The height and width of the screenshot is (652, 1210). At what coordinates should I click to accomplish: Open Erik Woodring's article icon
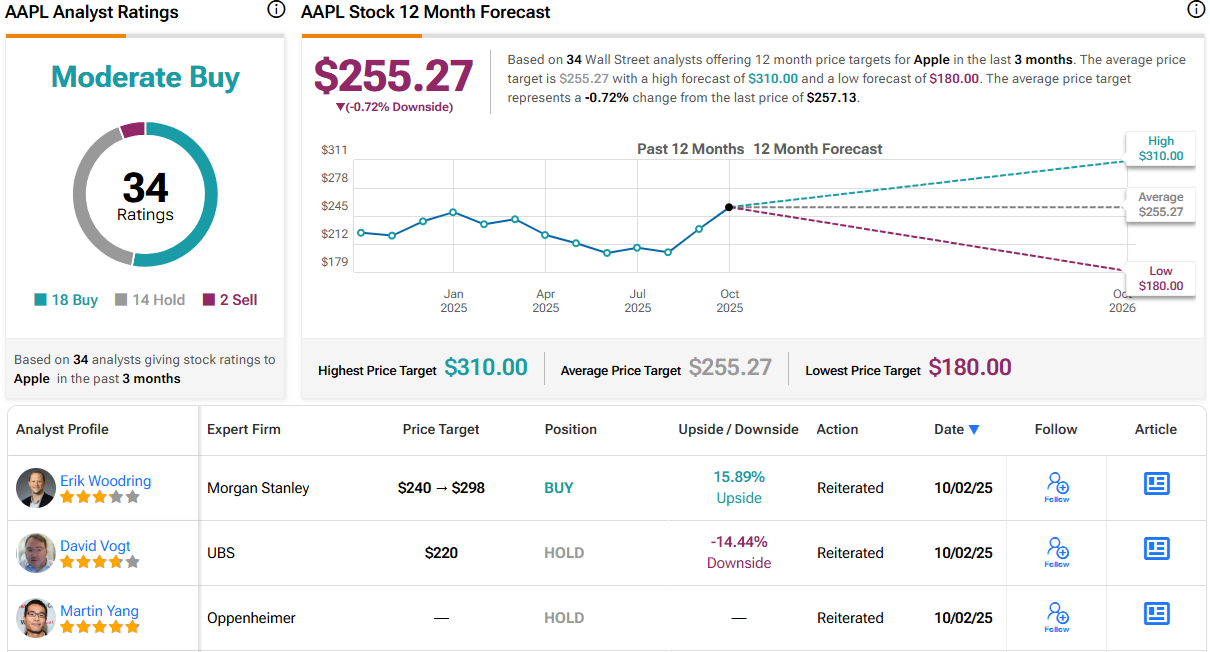coord(1156,484)
